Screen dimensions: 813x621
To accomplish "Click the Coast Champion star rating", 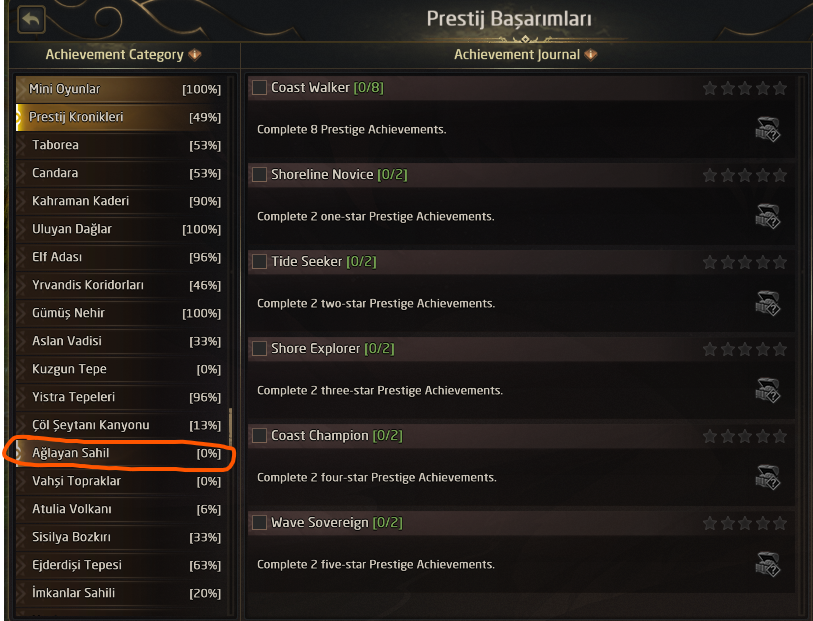I will [x=745, y=436].
